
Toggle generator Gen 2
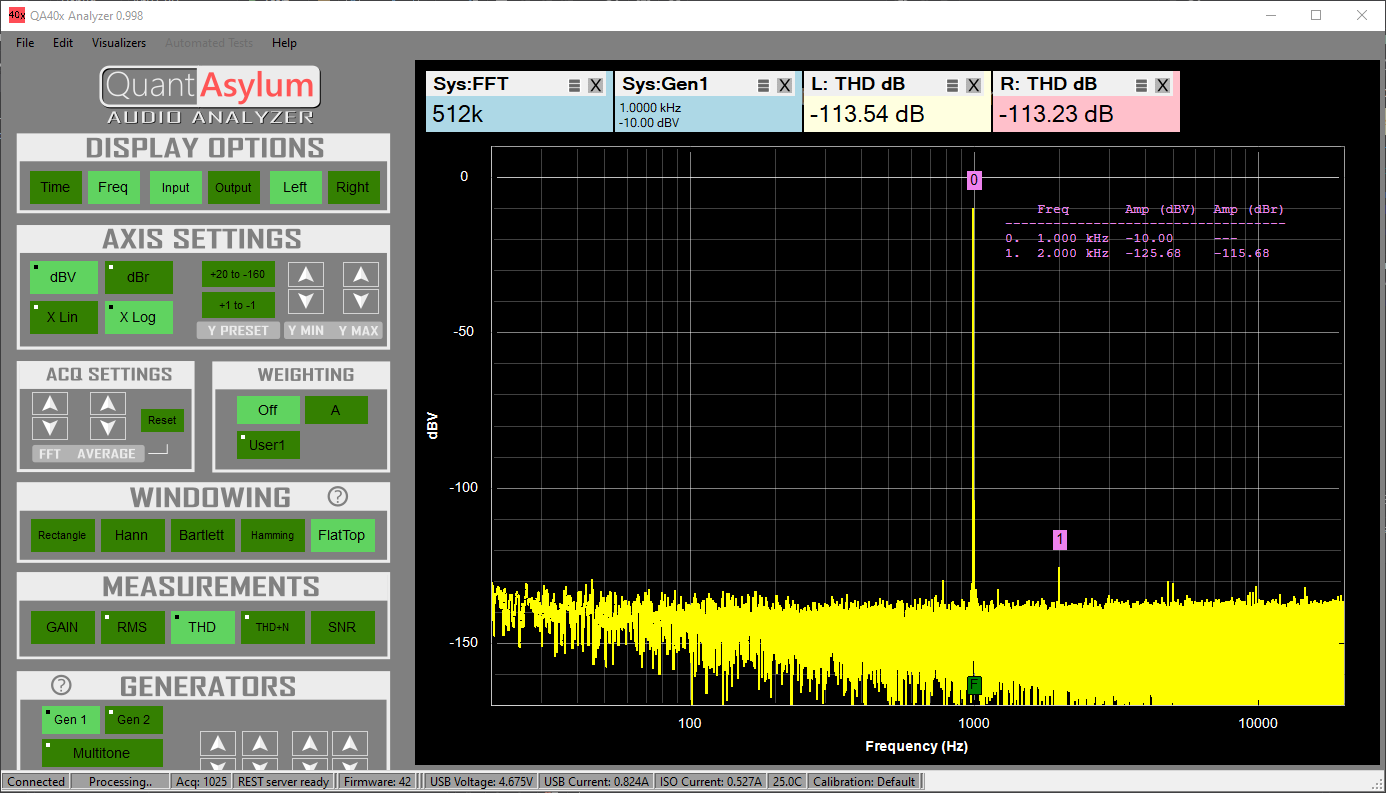click(x=133, y=720)
